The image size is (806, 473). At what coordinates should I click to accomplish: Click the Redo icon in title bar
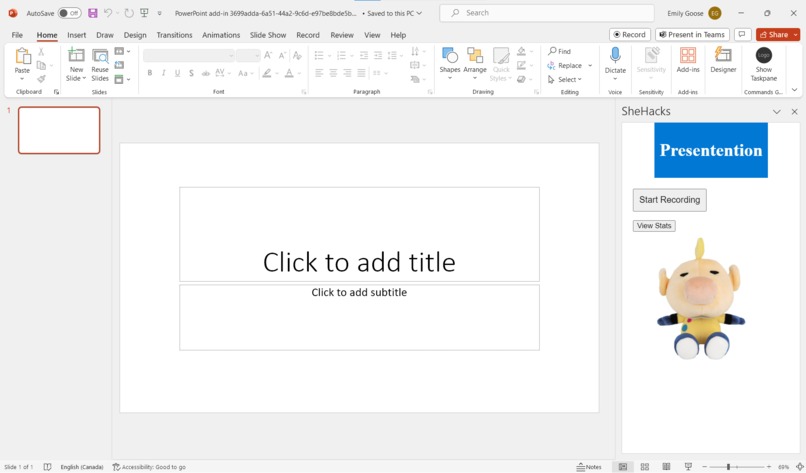129,13
